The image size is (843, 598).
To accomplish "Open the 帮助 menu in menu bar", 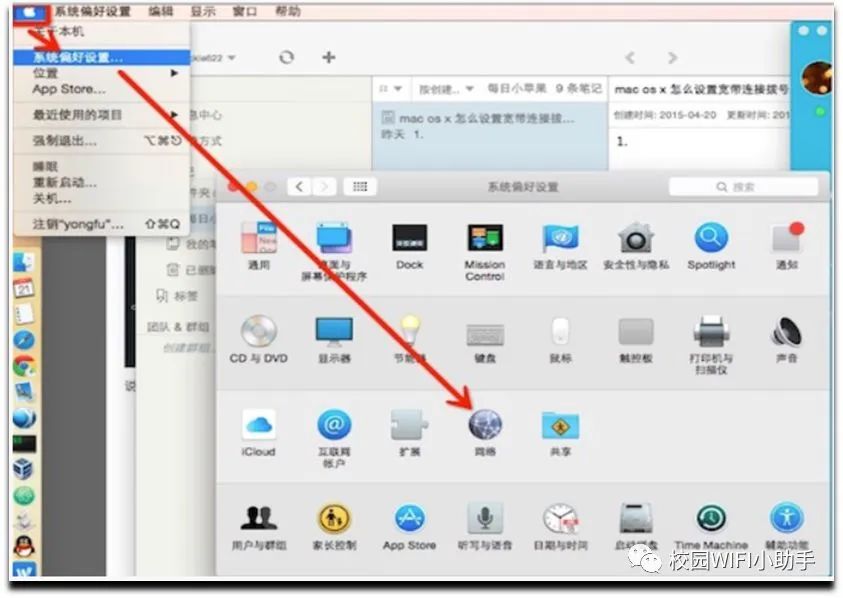I will 288,11.
